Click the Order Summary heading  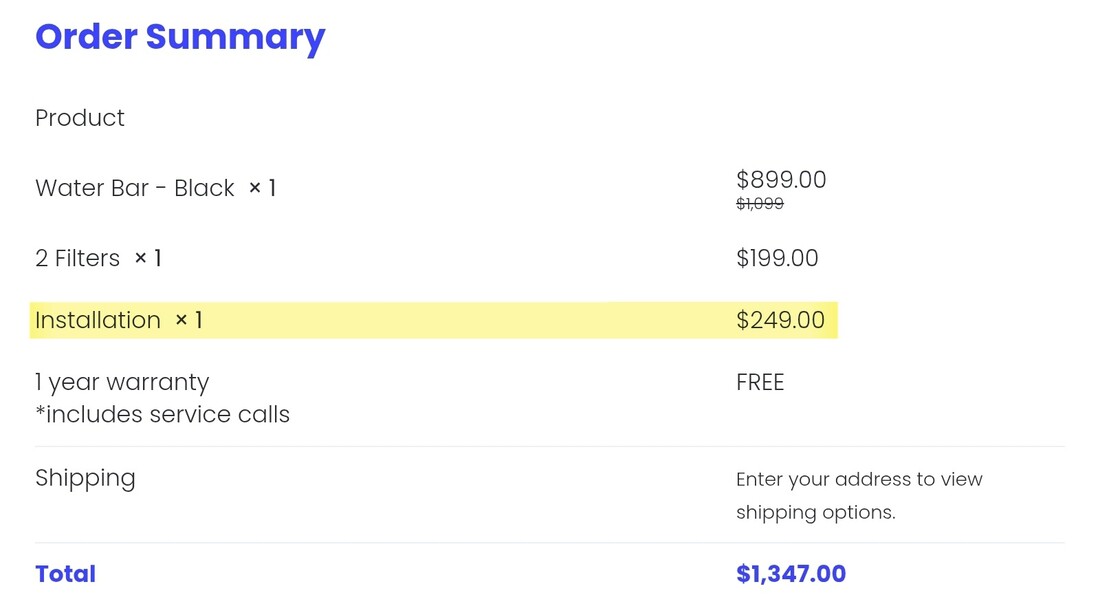pyautogui.click(x=180, y=37)
